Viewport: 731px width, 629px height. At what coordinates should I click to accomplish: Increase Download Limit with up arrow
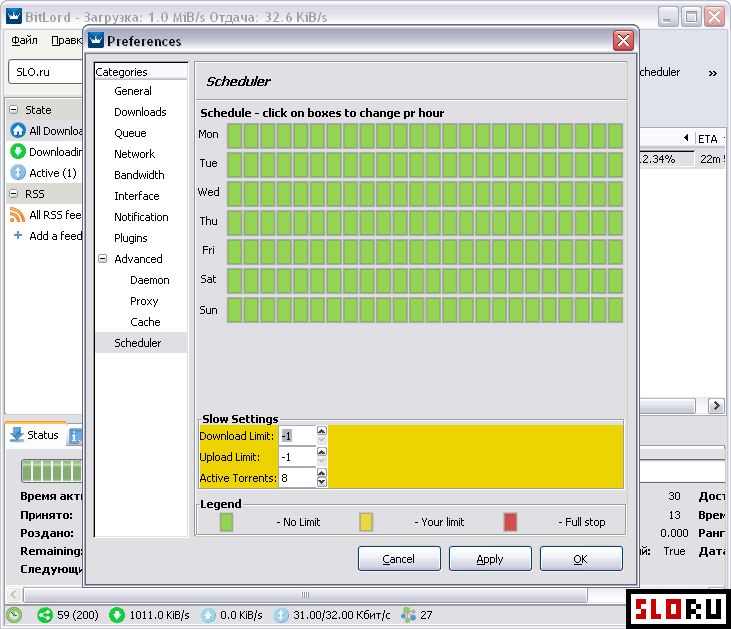tap(322, 430)
